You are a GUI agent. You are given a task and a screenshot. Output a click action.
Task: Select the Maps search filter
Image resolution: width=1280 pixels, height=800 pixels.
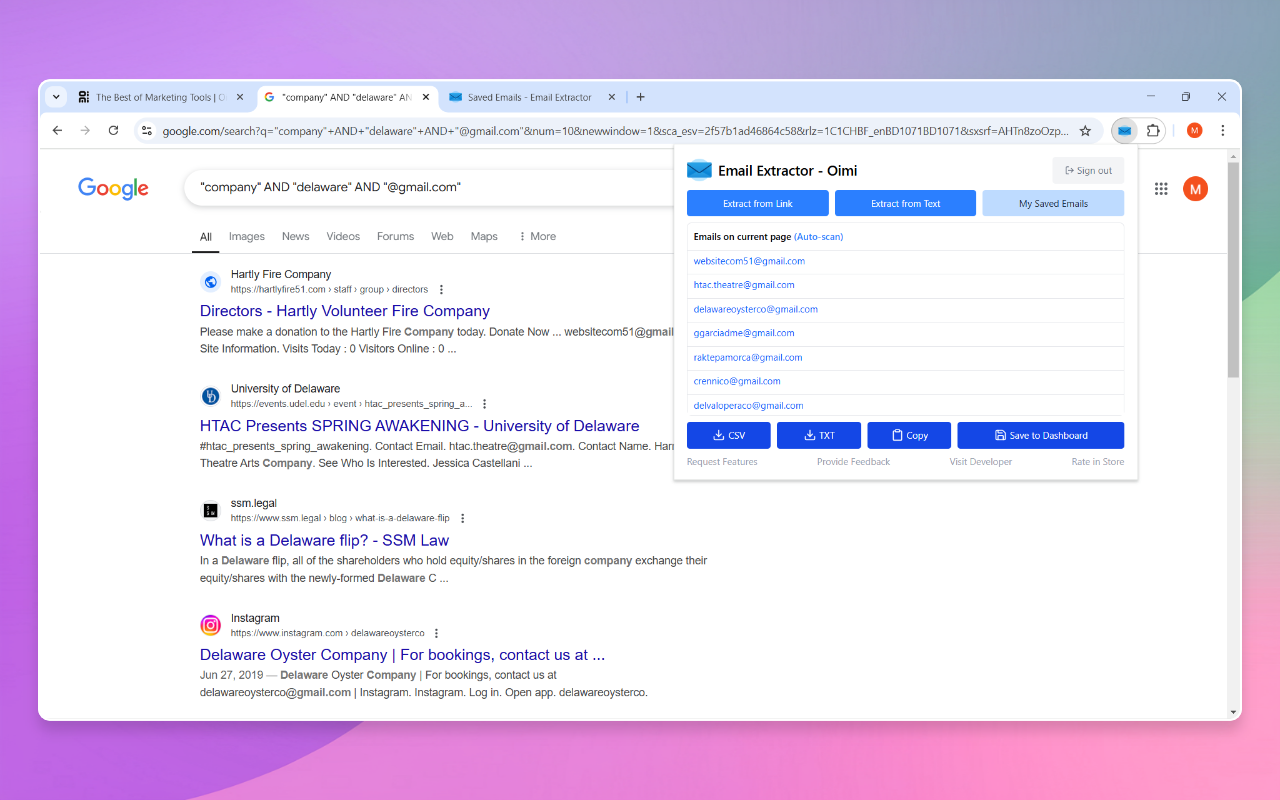coord(484,237)
